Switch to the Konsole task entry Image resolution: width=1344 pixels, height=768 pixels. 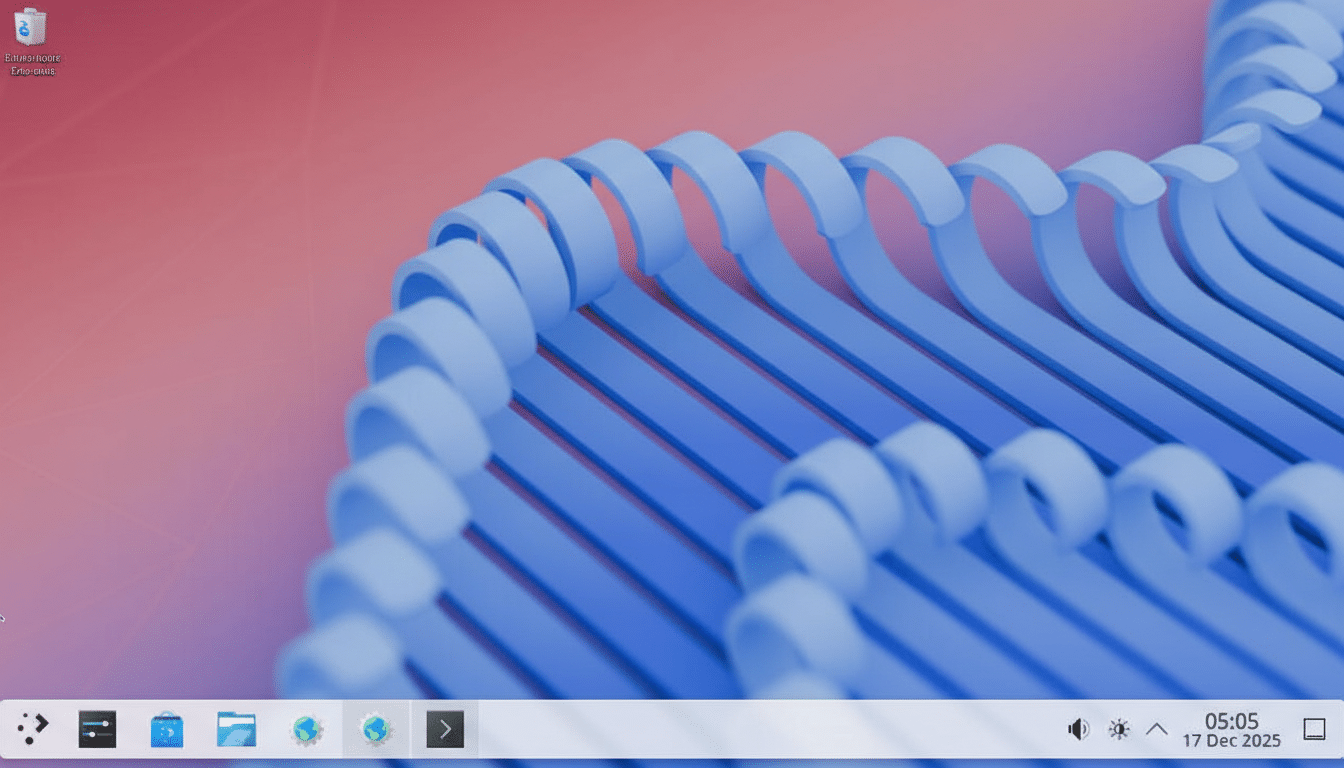point(444,729)
